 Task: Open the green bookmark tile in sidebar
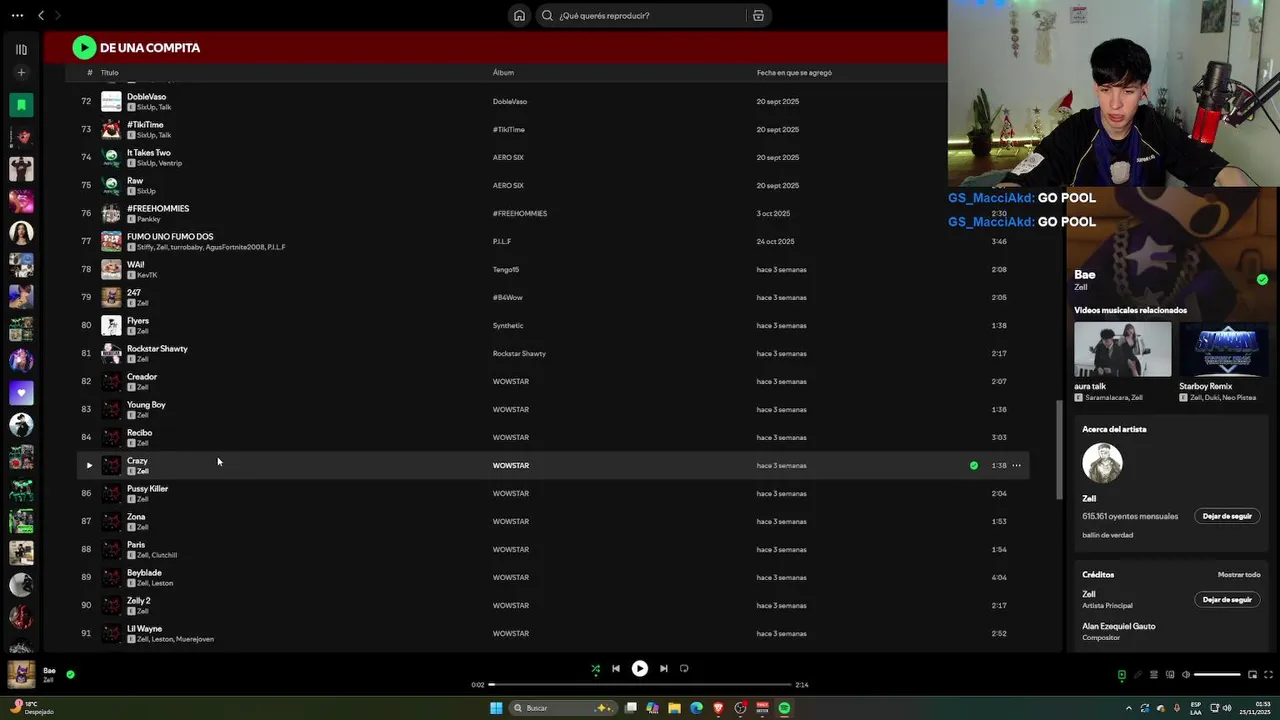(21, 105)
